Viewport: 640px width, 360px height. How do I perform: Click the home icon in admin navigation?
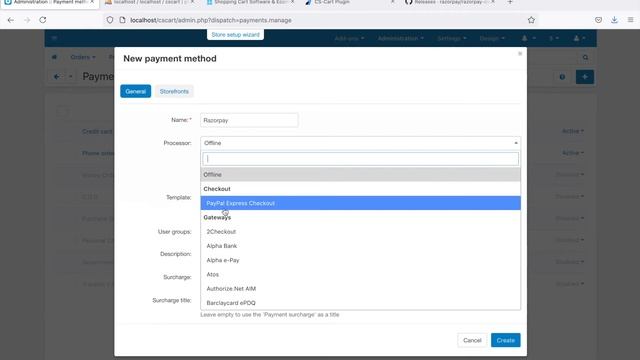coord(54,57)
